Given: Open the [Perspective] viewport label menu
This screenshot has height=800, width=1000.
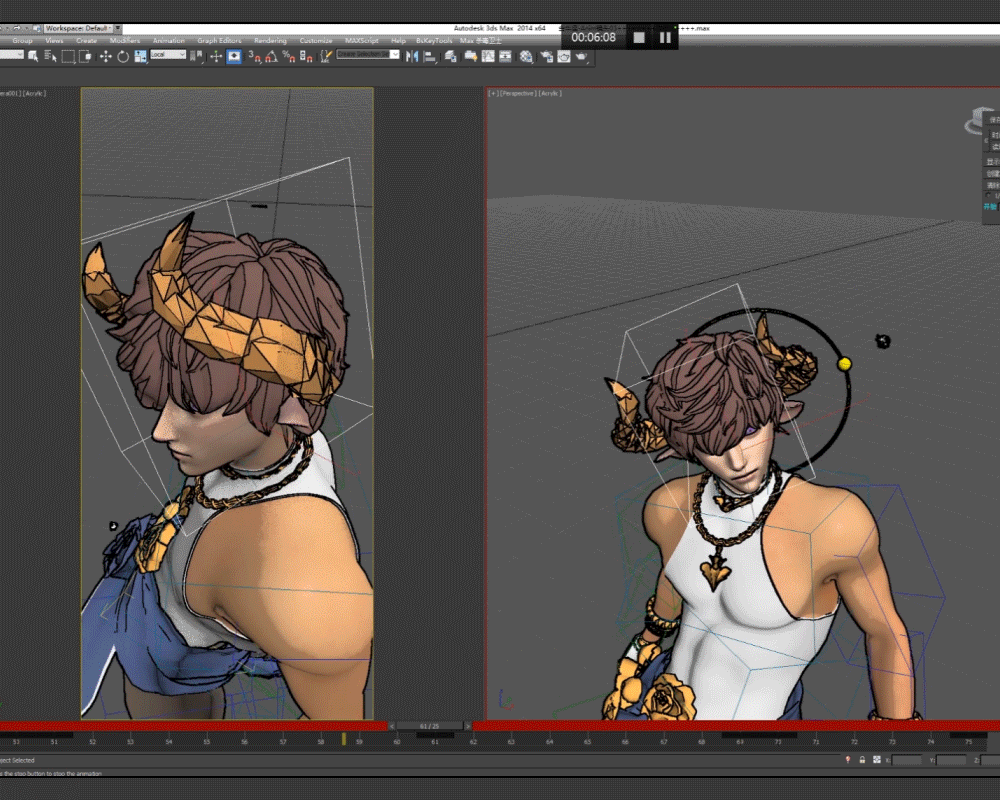Looking at the screenshot, I should 517,93.
